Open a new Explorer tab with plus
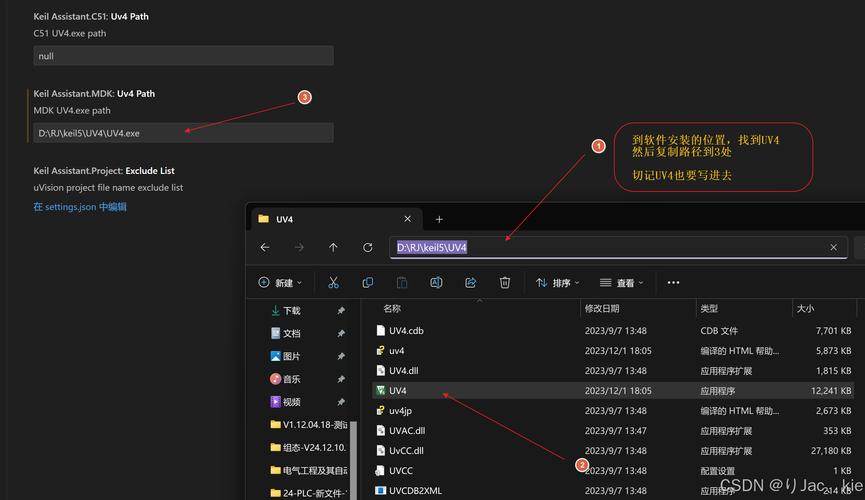 tap(439, 219)
